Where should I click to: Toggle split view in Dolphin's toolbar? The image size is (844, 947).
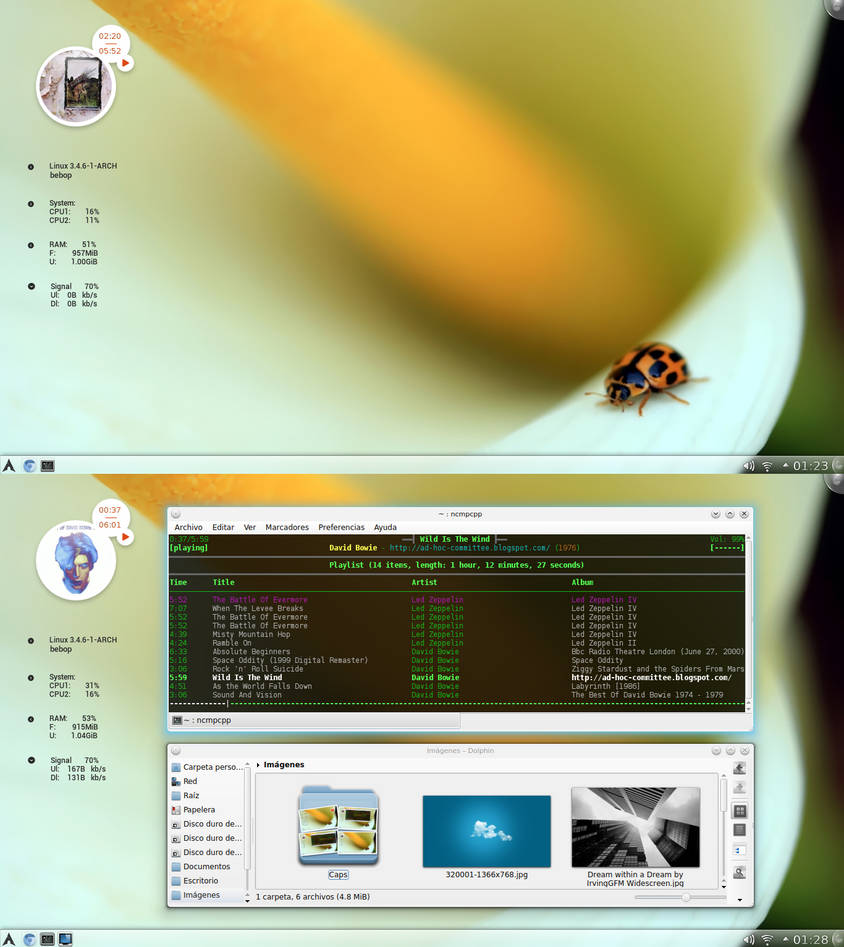click(x=740, y=850)
